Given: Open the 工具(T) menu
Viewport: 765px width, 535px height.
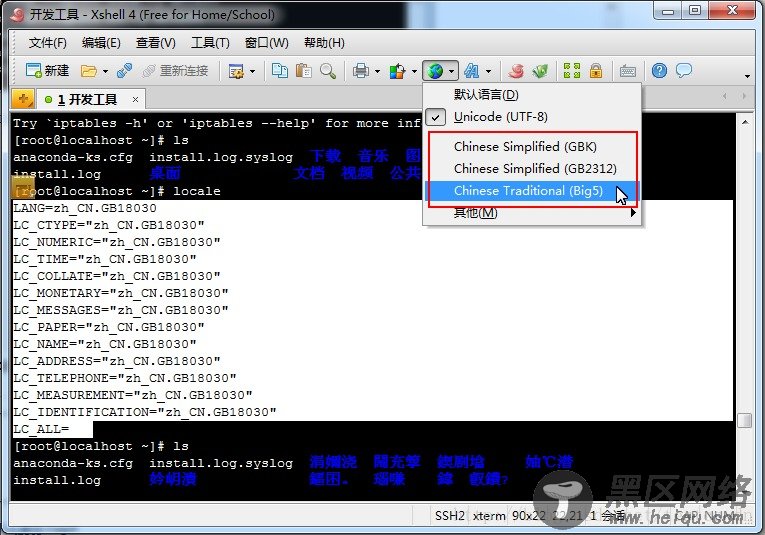Looking at the screenshot, I should tap(210, 43).
